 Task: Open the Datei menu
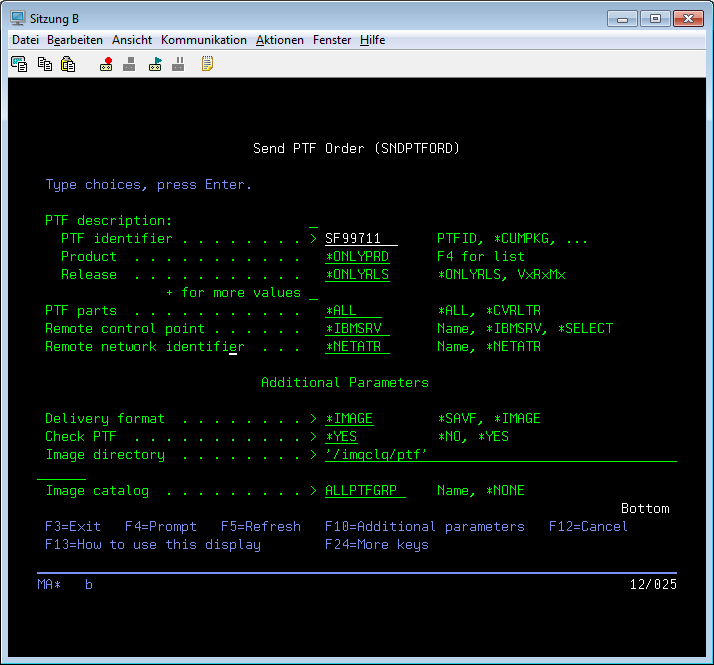tap(25, 40)
